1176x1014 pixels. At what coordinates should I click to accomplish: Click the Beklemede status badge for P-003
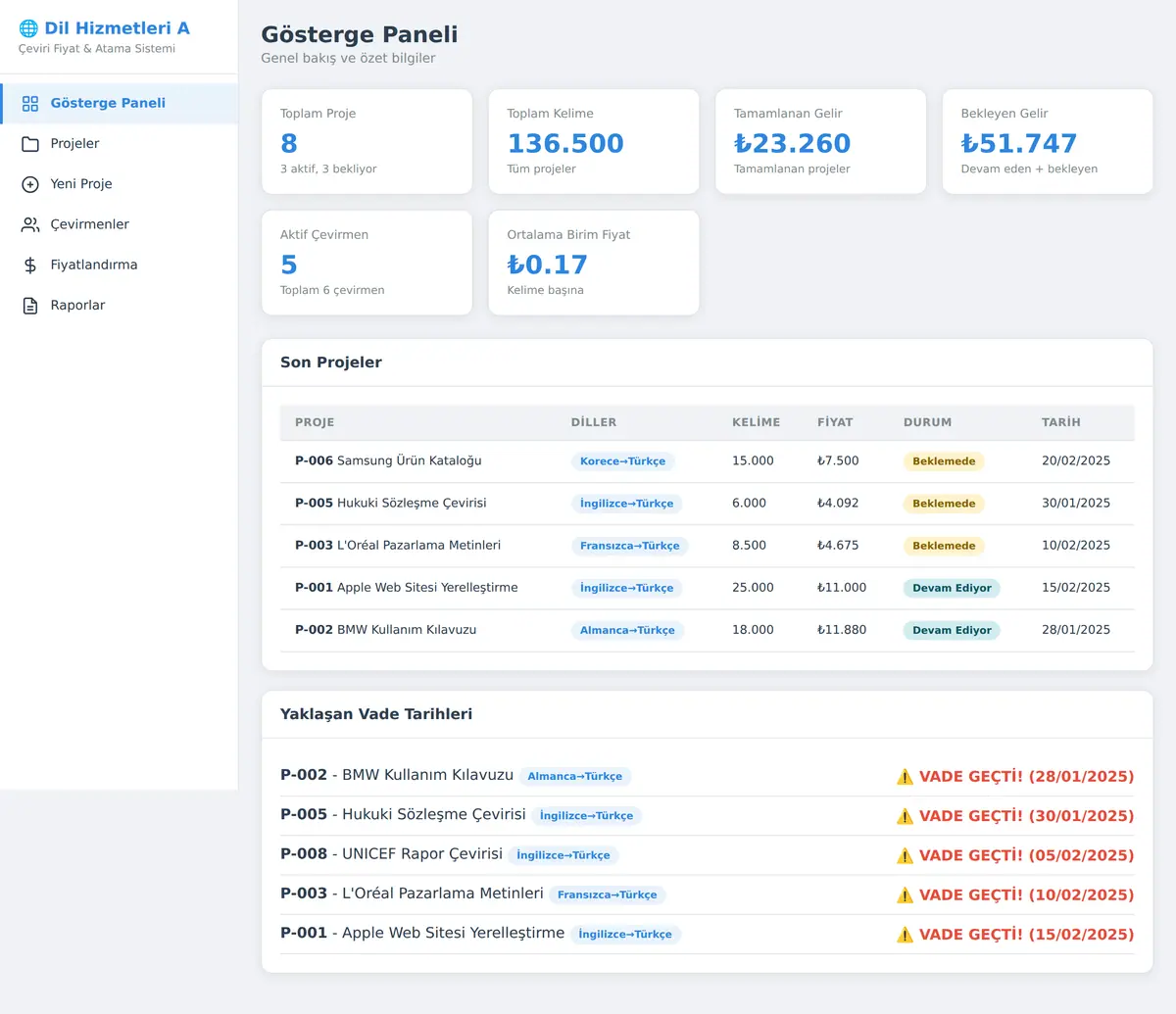(944, 546)
